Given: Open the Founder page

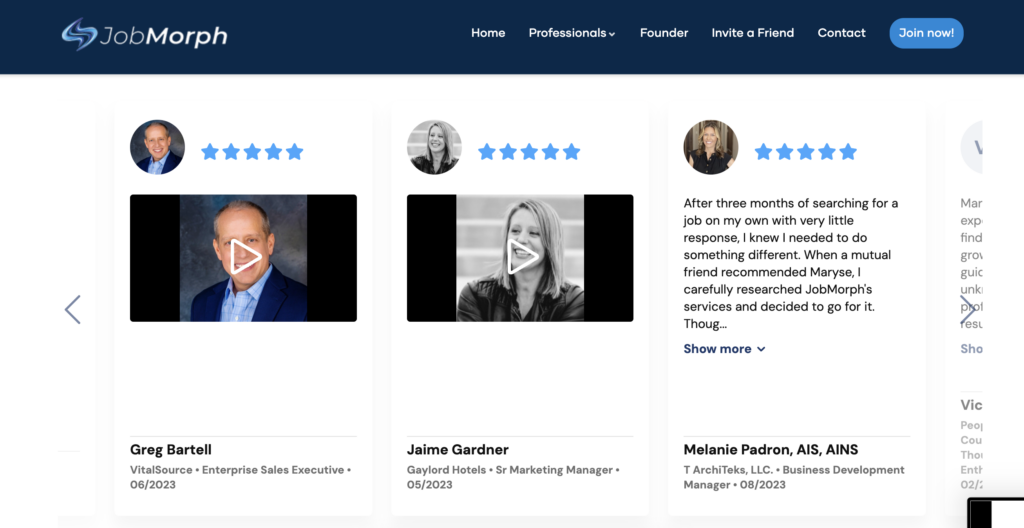Looking at the screenshot, I should point(664,33).
